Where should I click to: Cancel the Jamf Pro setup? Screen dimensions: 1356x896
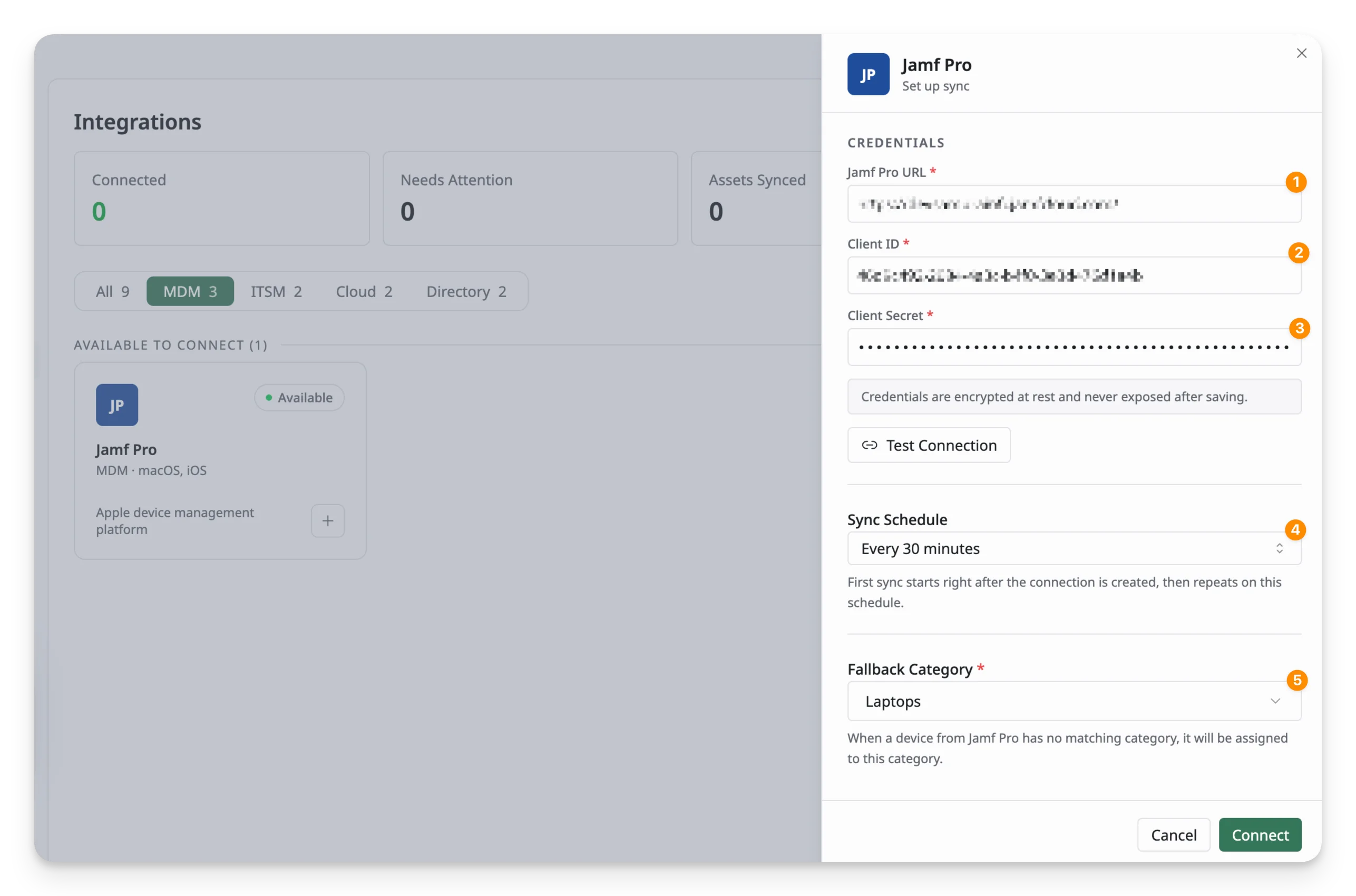1173,835
